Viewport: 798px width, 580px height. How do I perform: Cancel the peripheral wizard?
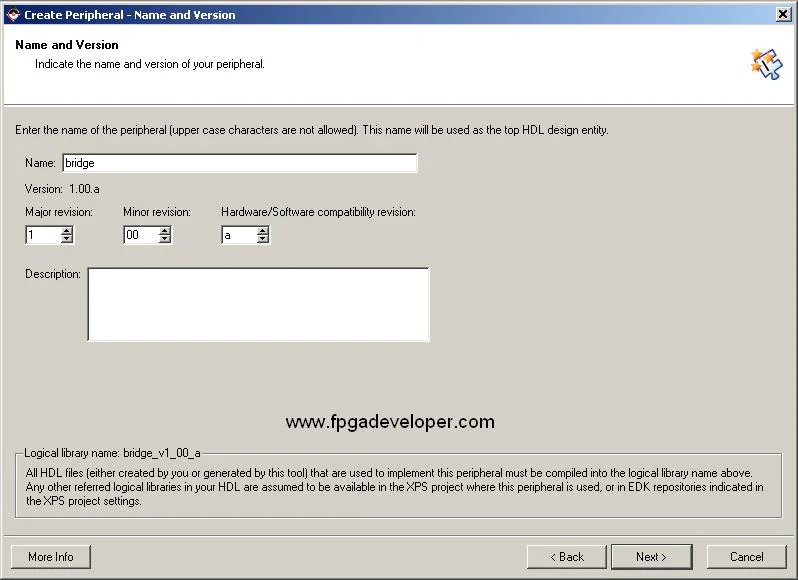tap(746, 557)
